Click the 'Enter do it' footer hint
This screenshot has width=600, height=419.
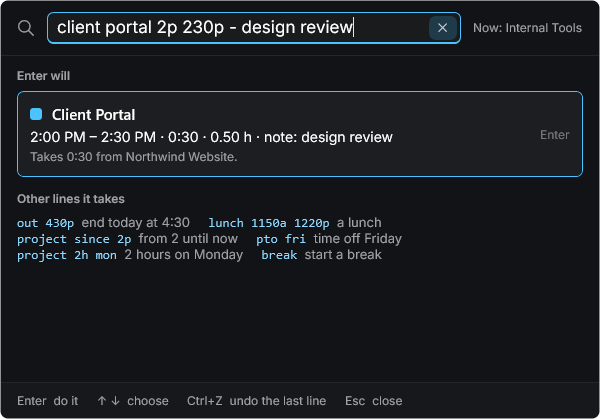pos(47,401)
